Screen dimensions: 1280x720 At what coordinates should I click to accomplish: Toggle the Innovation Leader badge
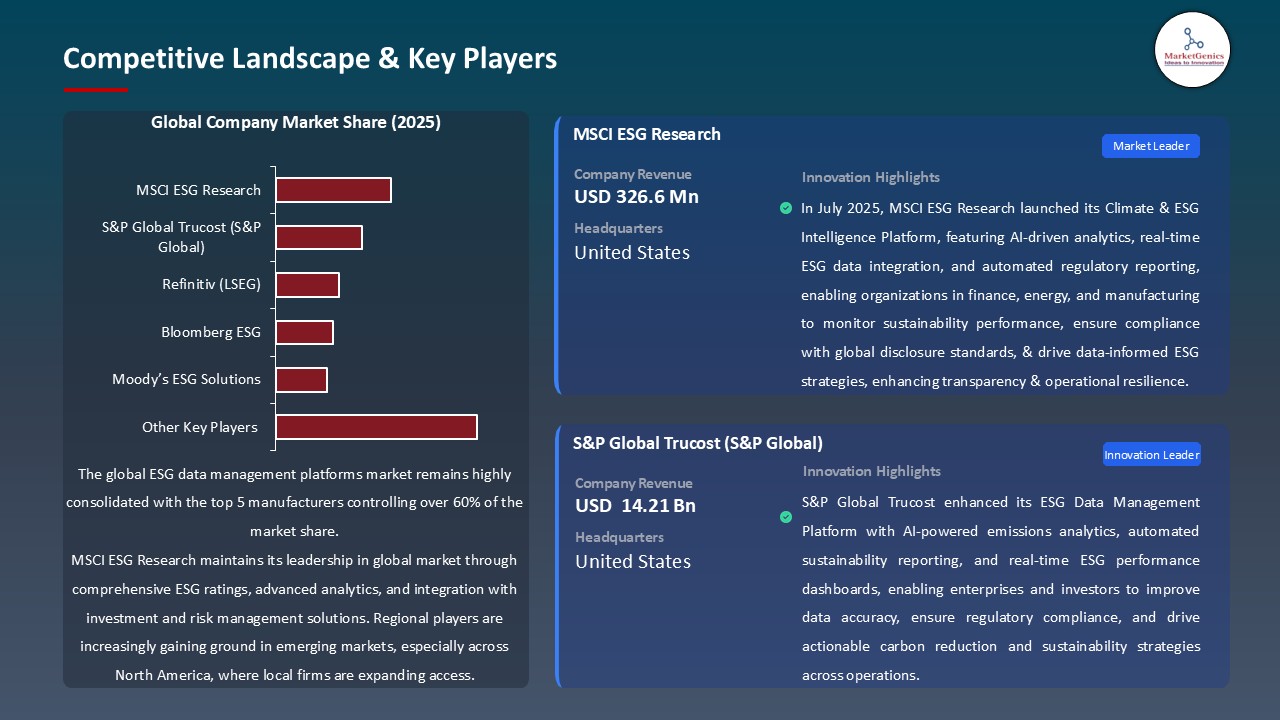1151,454
